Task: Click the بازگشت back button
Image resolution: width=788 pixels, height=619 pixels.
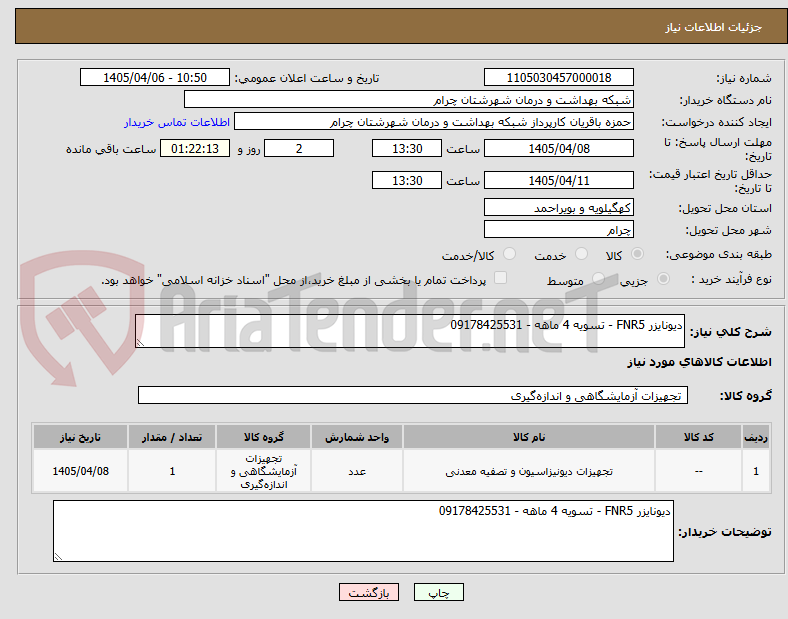Action: click(x=369, y=592)
